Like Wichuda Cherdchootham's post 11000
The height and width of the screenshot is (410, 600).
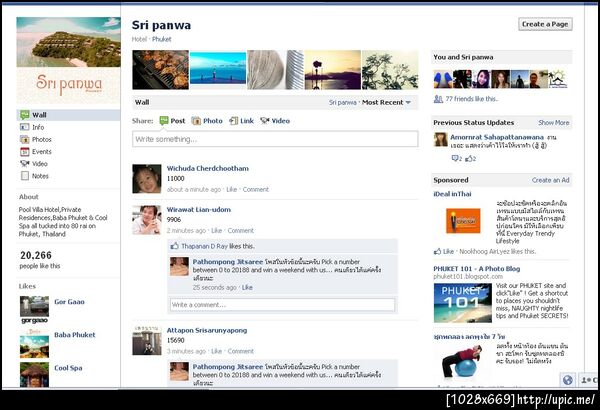click(x=232, y=189)
